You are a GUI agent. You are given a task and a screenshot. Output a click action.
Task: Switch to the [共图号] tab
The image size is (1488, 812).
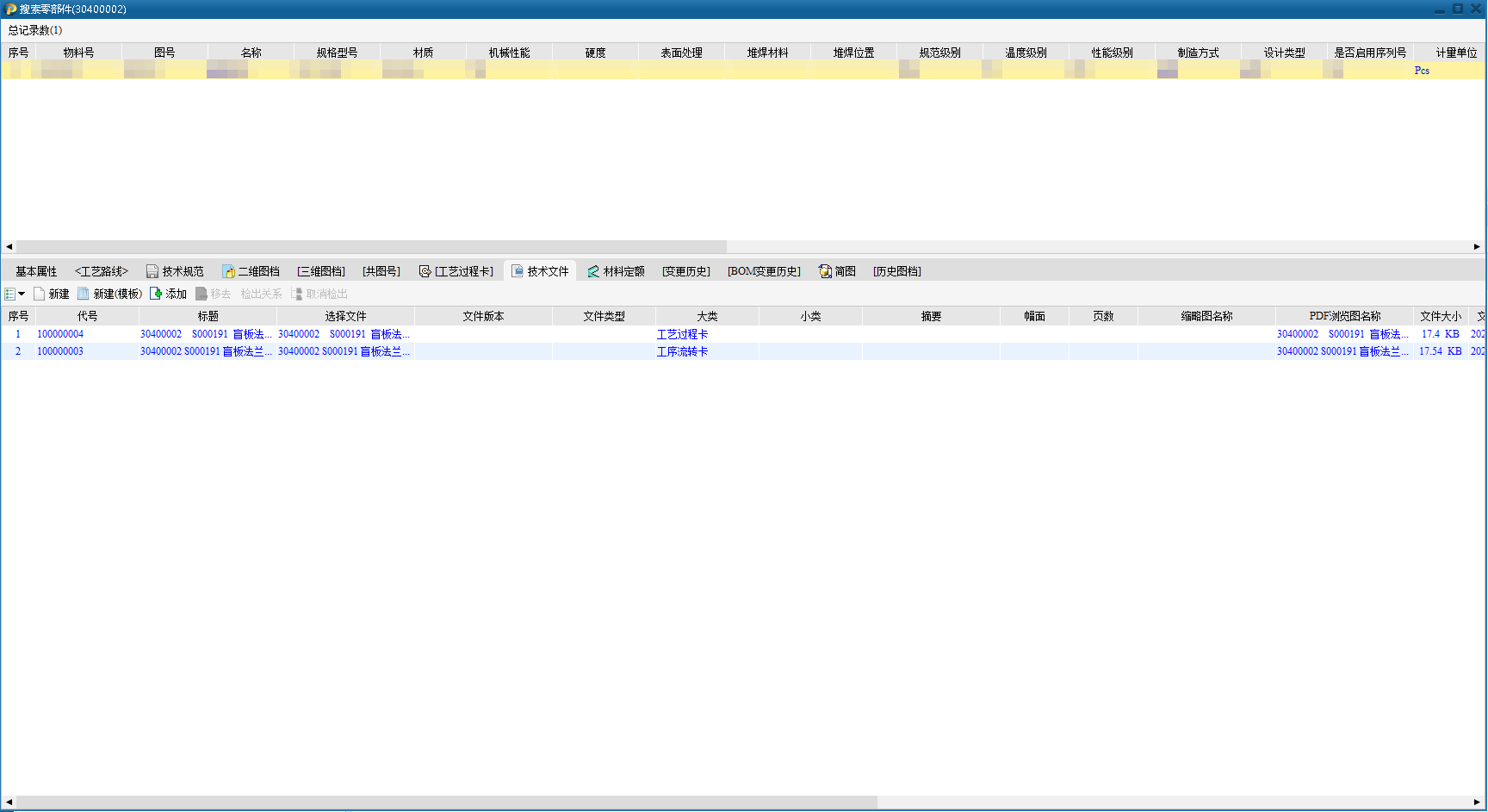[381, 271]
